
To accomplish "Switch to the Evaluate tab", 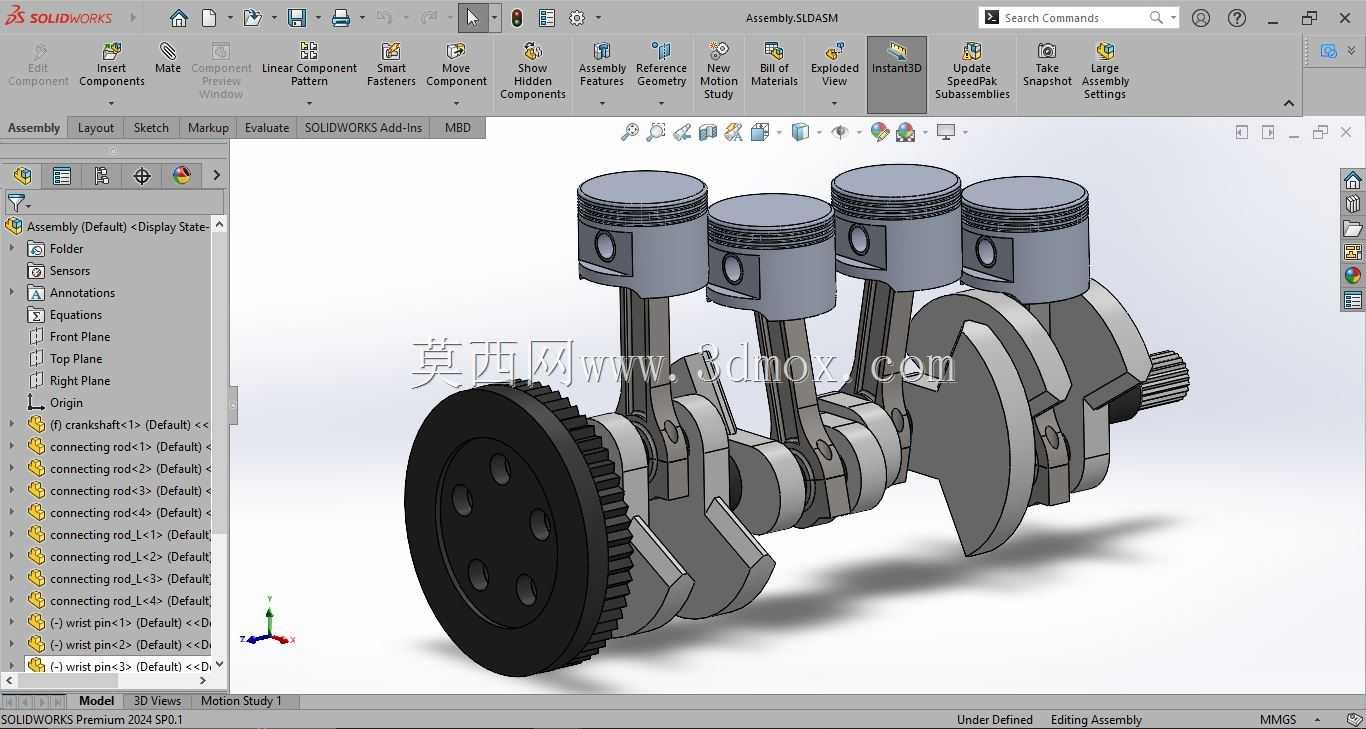I will (x=267, y=127).
